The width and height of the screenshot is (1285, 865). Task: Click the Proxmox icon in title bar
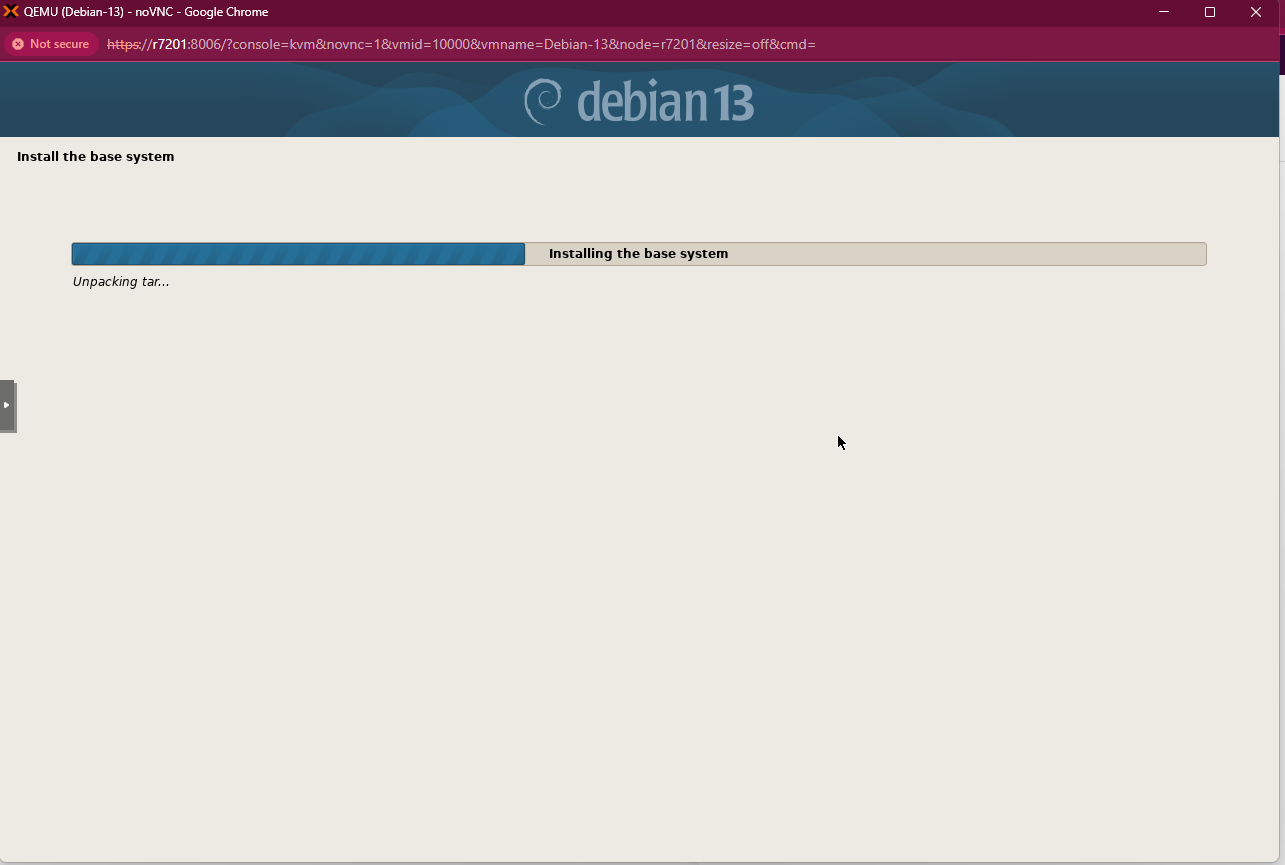11,12
